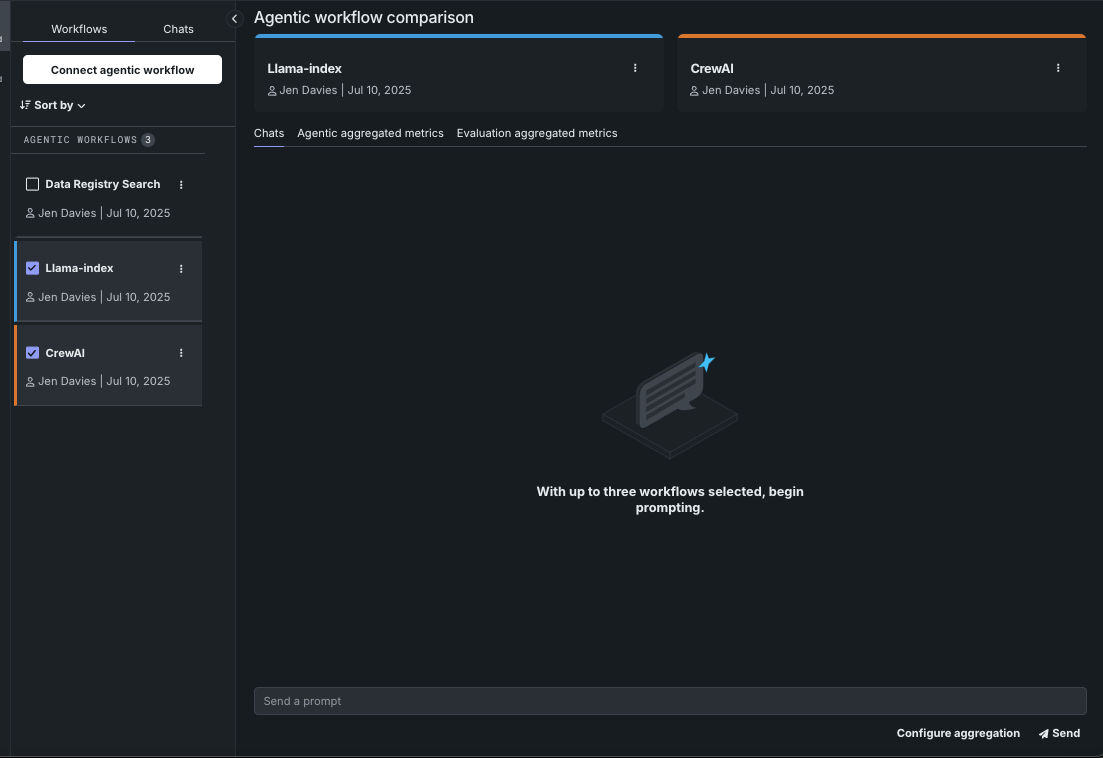Check the Data Registry Search checkbox
Image resolution: width=1103 pixels, height=758 pixels.
(x=32, y=185)
